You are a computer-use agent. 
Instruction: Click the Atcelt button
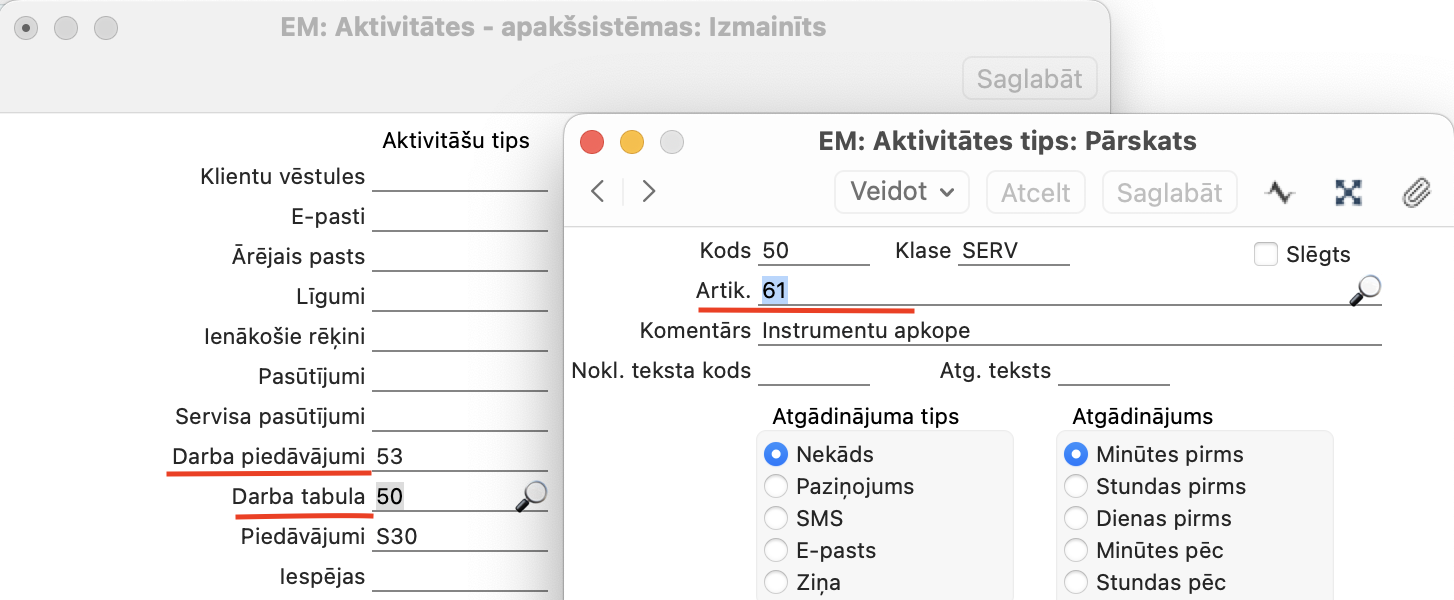tap(1035, 192)
